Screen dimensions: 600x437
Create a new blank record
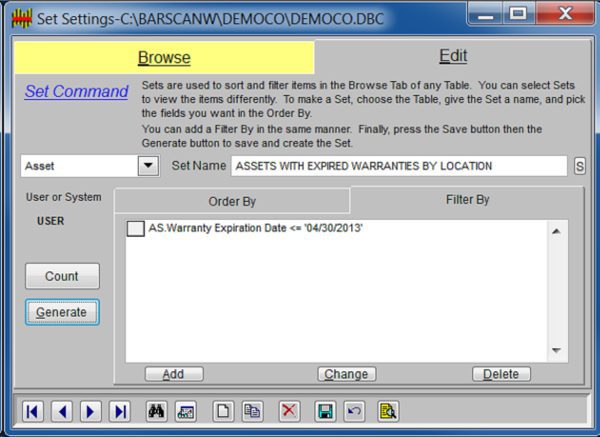pyautogui.click(x=223, y=411)
